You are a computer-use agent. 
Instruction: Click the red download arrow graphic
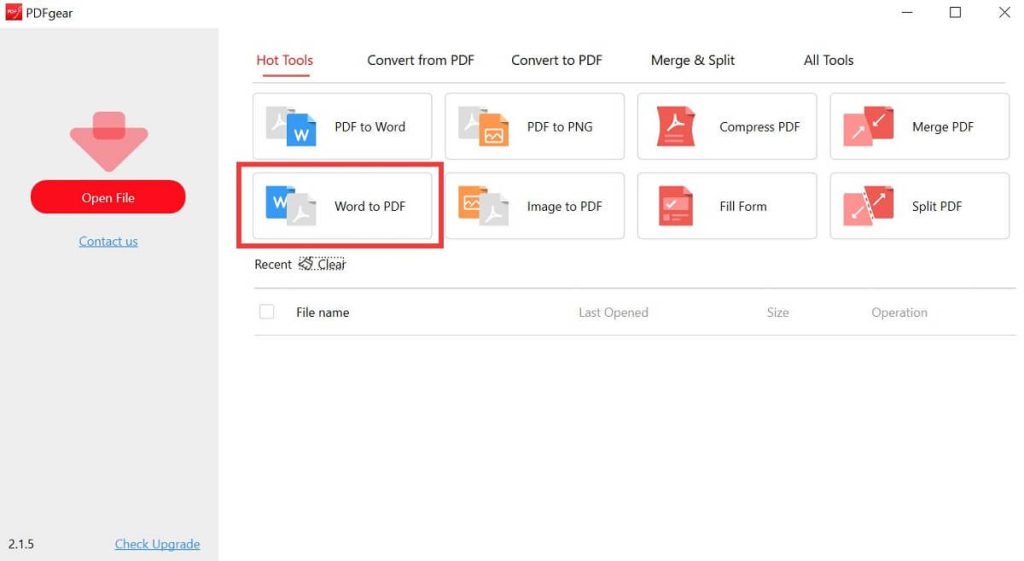[108, 141]
